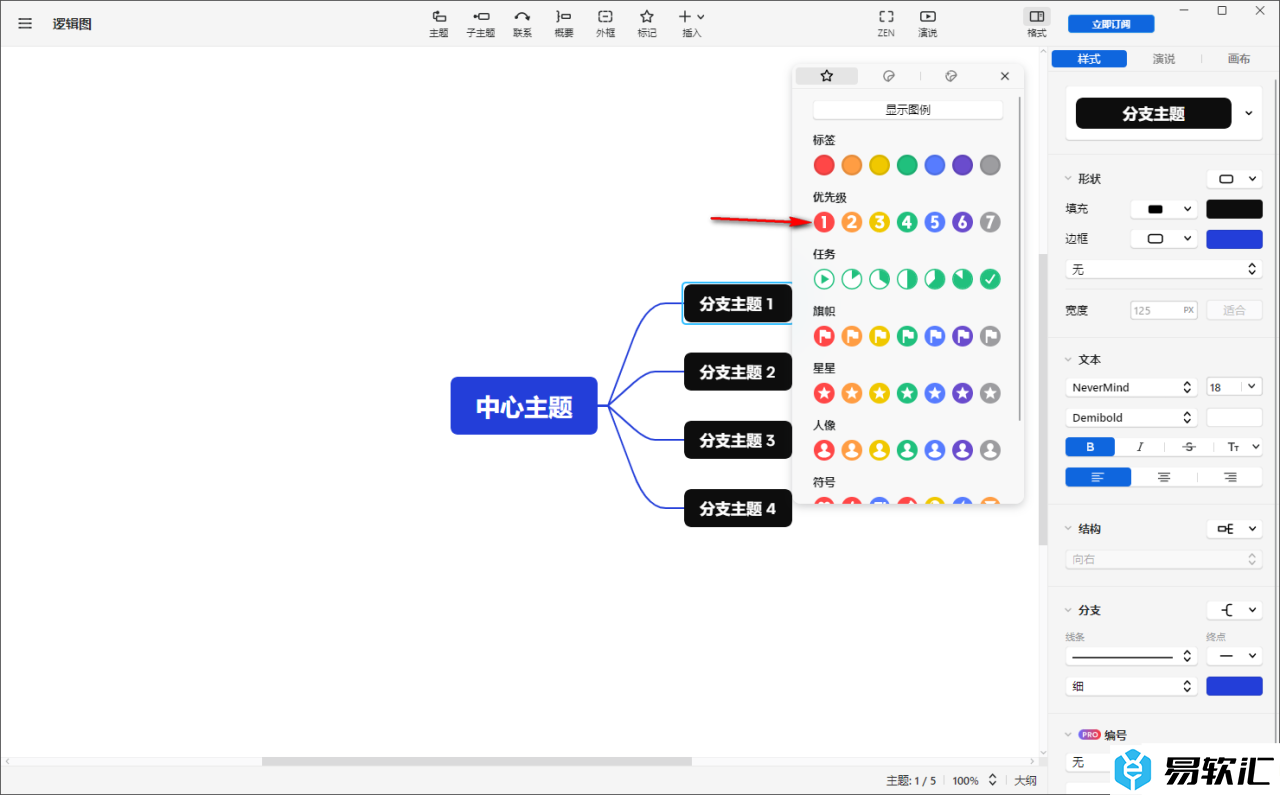Image resolution: width=1280 pixels, height=795 pixels.
Task: Switch to the 演说 tab in sidebar
Action: click(1164, 59)
